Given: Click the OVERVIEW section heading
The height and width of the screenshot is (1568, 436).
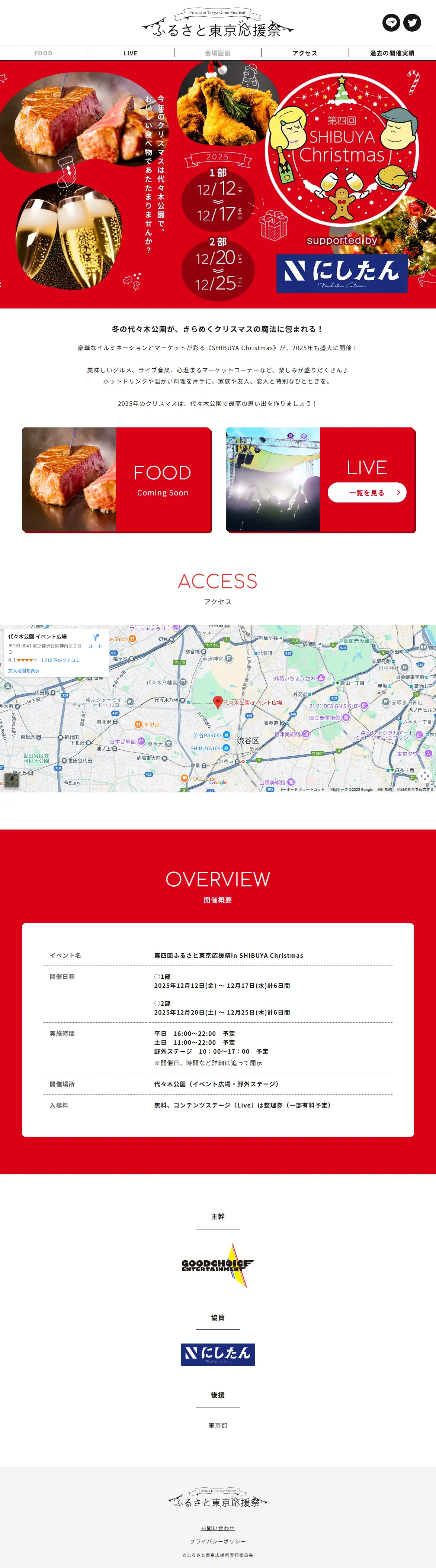Looking at the screenshot, I should tap(217, 879).
